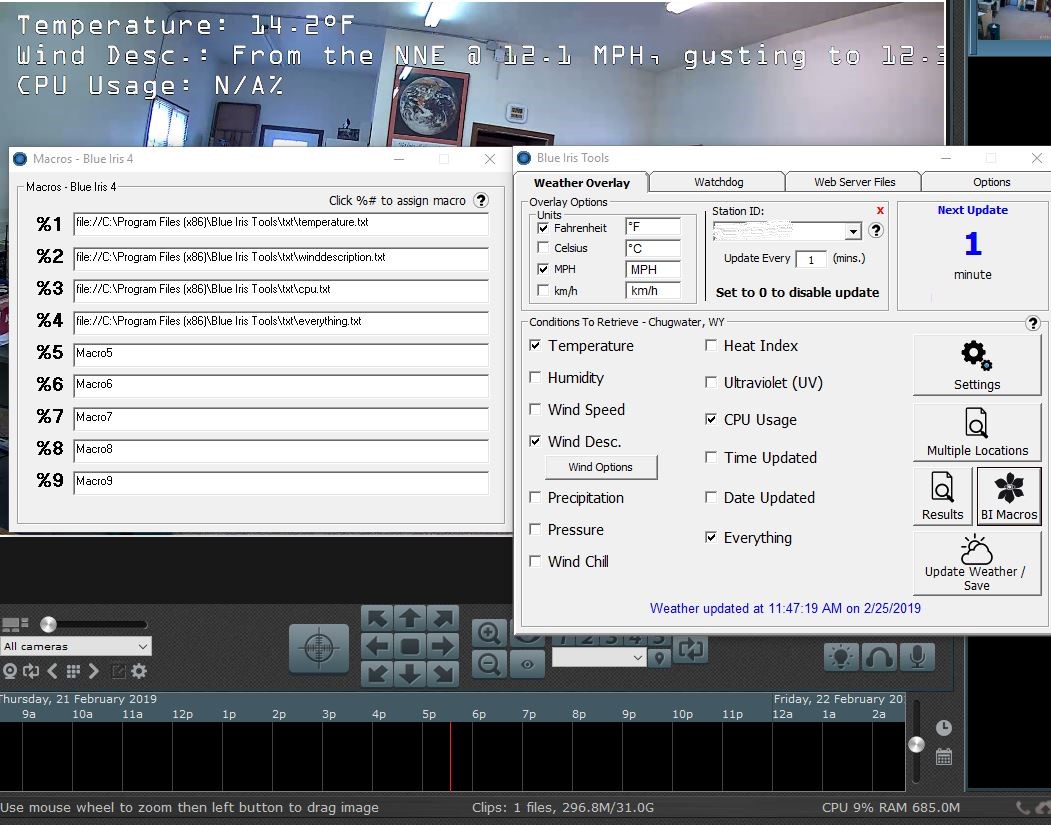Image resolution: width=1051 pixels, height=825 pixels.
Task: Click the timeline clock icon
Action: [944, 727]
